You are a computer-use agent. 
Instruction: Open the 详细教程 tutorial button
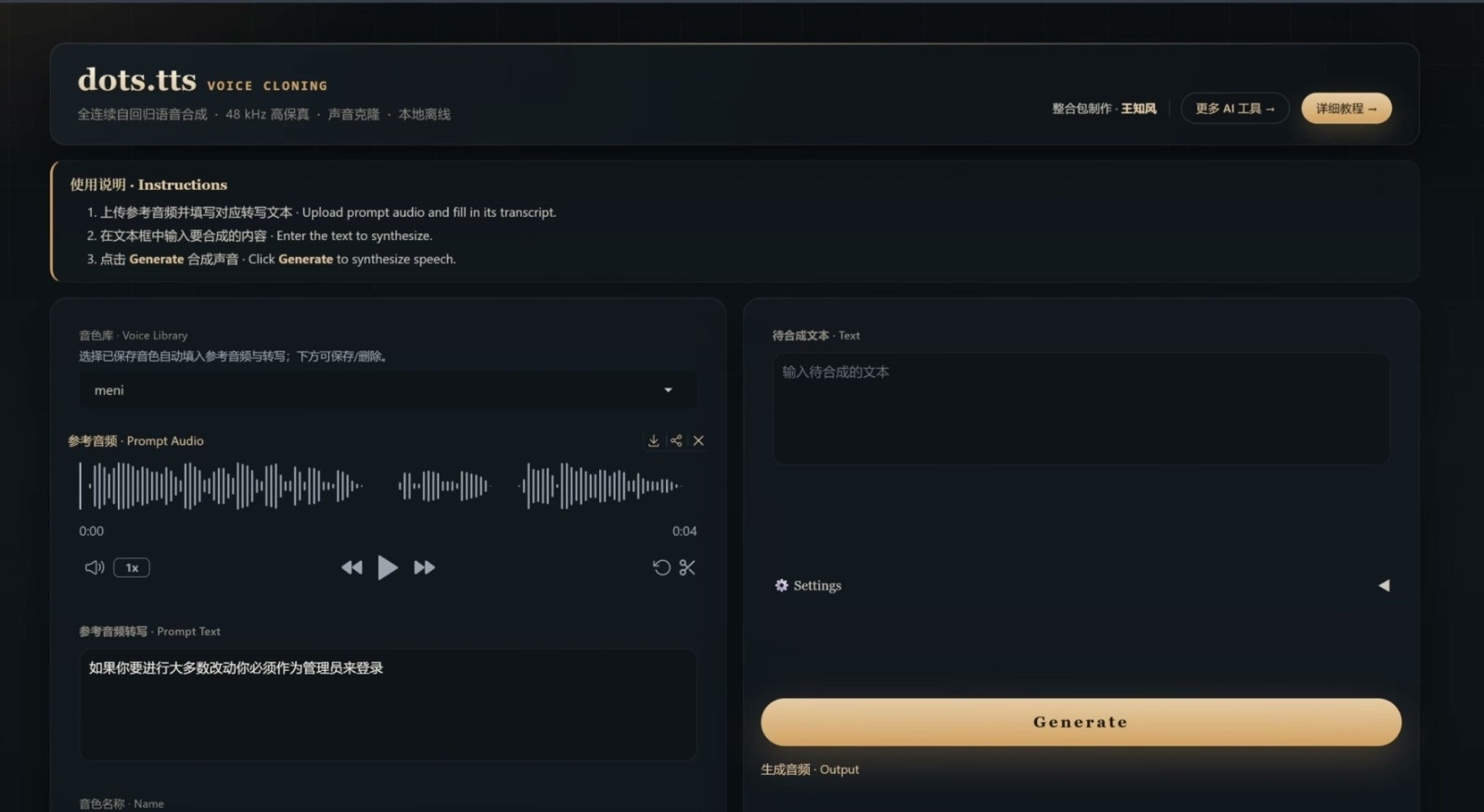(x=1346, y=108)
